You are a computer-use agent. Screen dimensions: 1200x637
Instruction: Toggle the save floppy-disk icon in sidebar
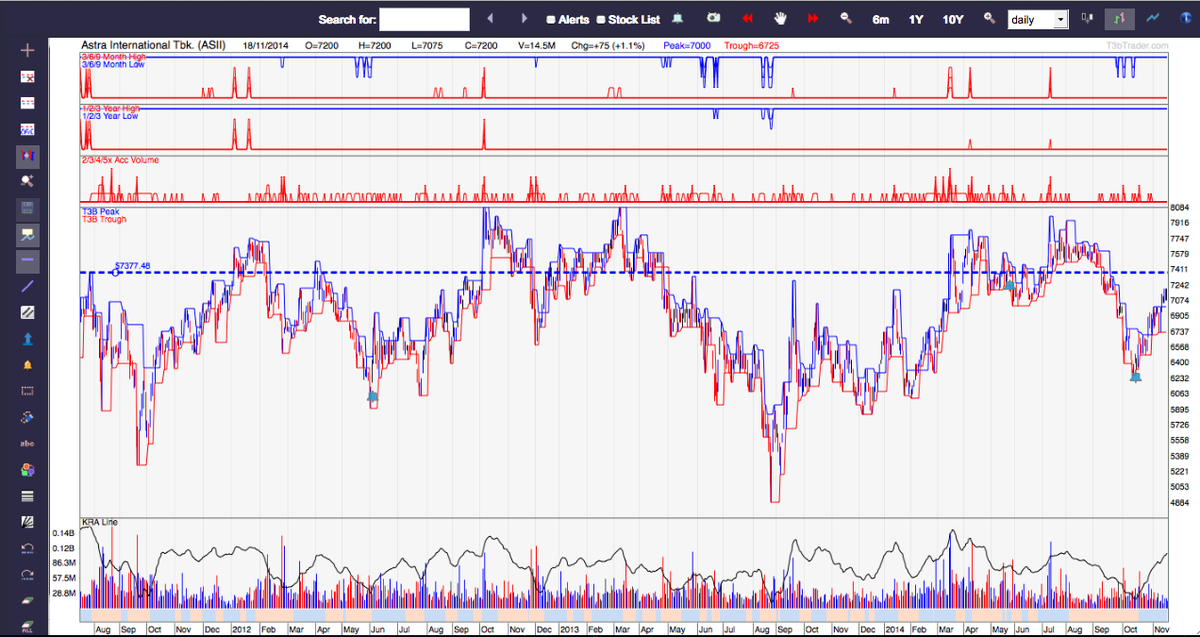click(x=27, y=208)
